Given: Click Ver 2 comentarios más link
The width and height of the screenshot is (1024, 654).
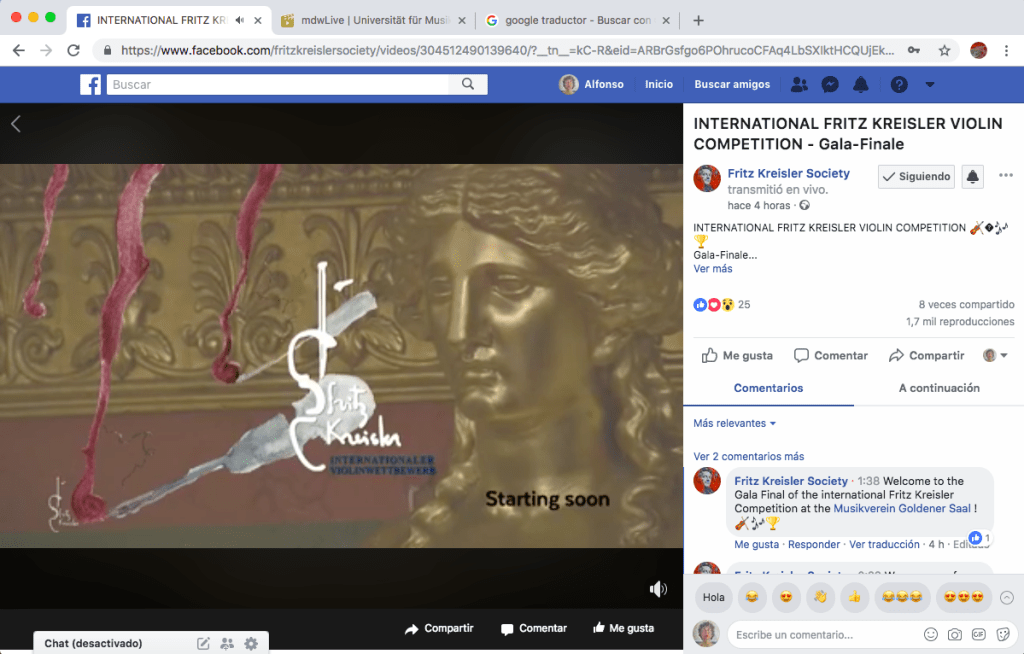Looking at the screenshot, I should 748,457.
